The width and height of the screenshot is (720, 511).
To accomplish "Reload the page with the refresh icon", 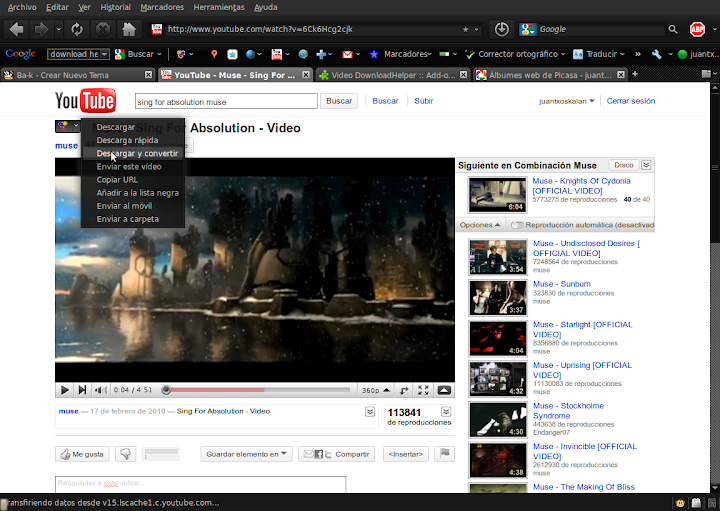I will tap(77, 29).
